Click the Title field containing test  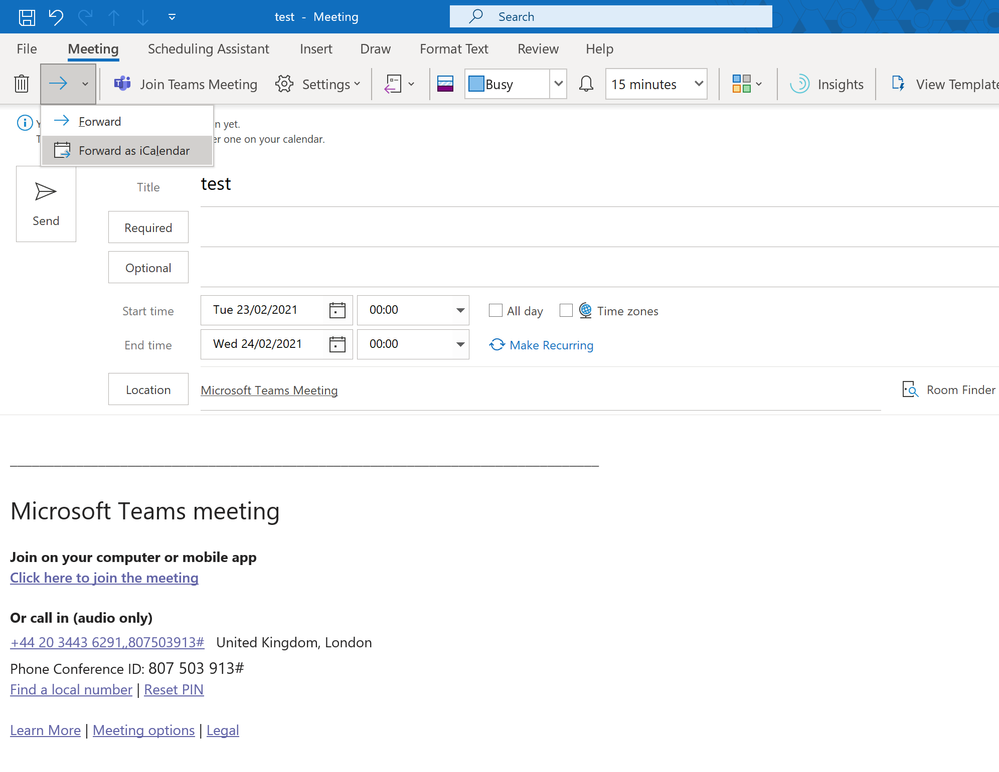pyautogui.click(x=599, y=185)
